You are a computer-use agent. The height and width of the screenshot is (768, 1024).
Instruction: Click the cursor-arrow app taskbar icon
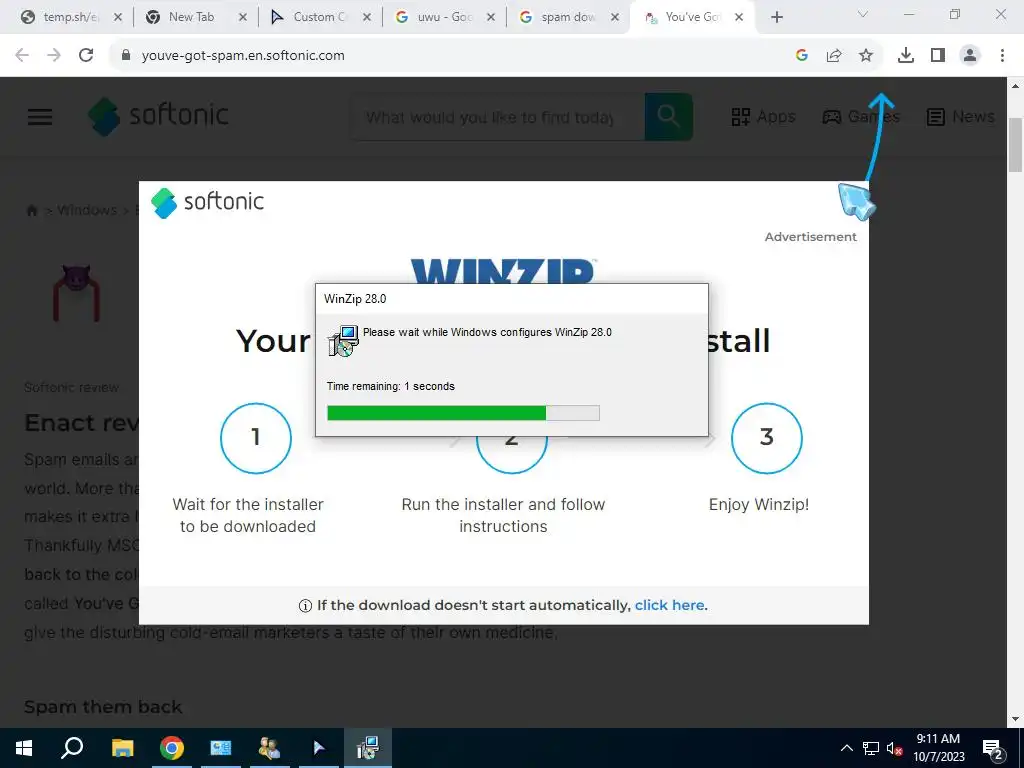[x=319, y=748]
